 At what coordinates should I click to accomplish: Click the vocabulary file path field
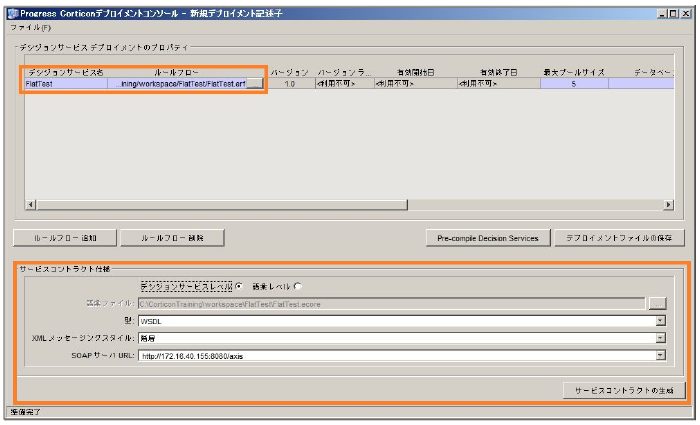click(x=392, y=304)
